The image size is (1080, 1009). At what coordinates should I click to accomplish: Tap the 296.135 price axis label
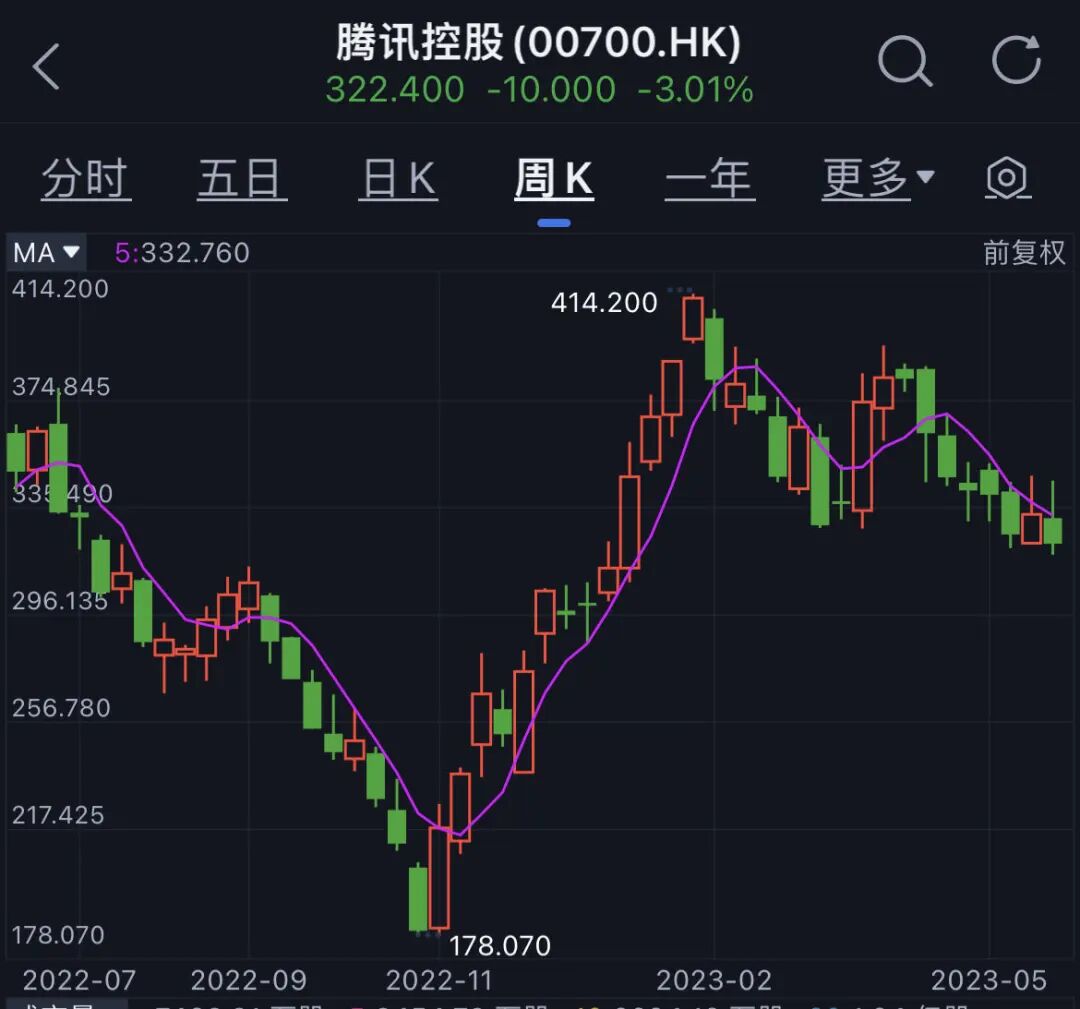[x=60, y=601]
